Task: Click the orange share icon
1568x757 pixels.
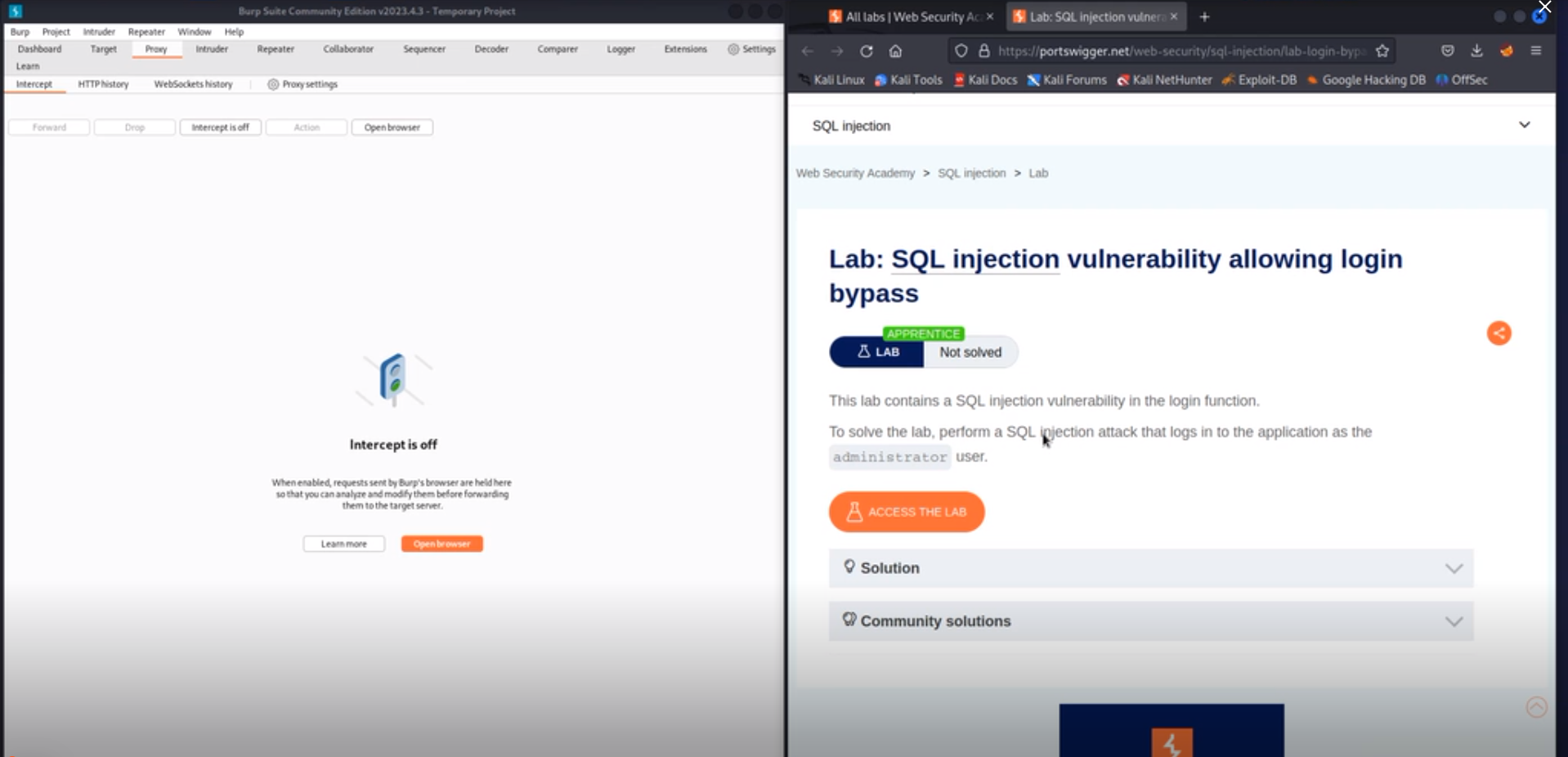Action: coord(1499,333)
